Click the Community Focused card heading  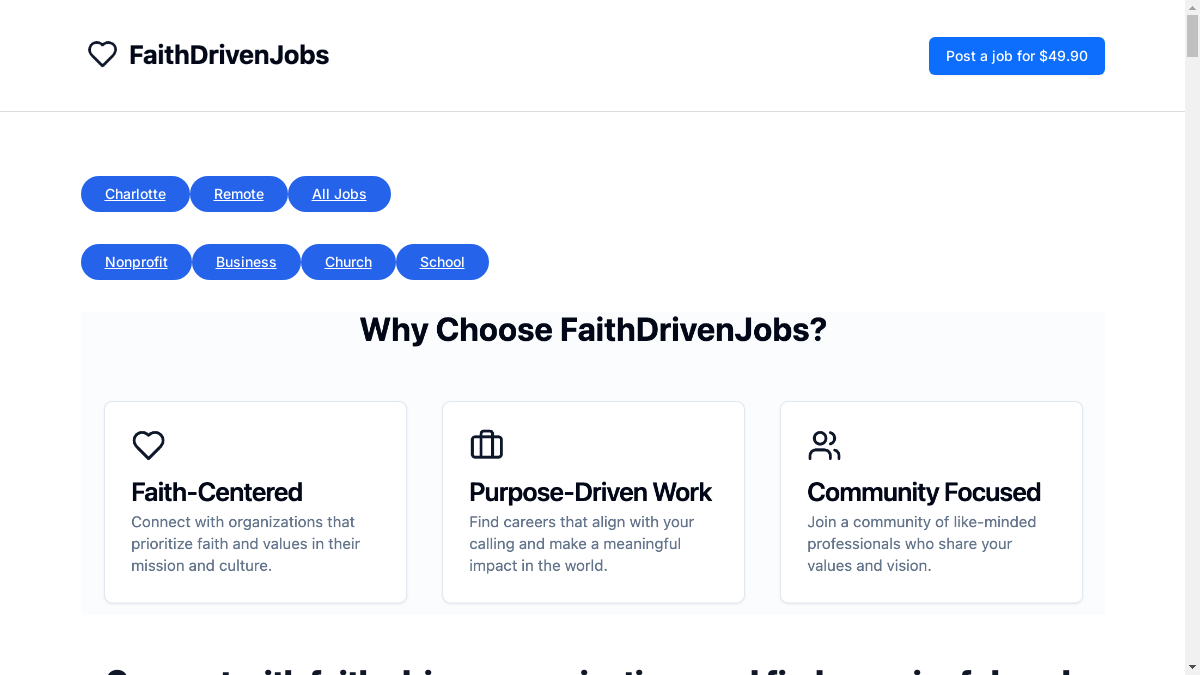tap(924, 492)
